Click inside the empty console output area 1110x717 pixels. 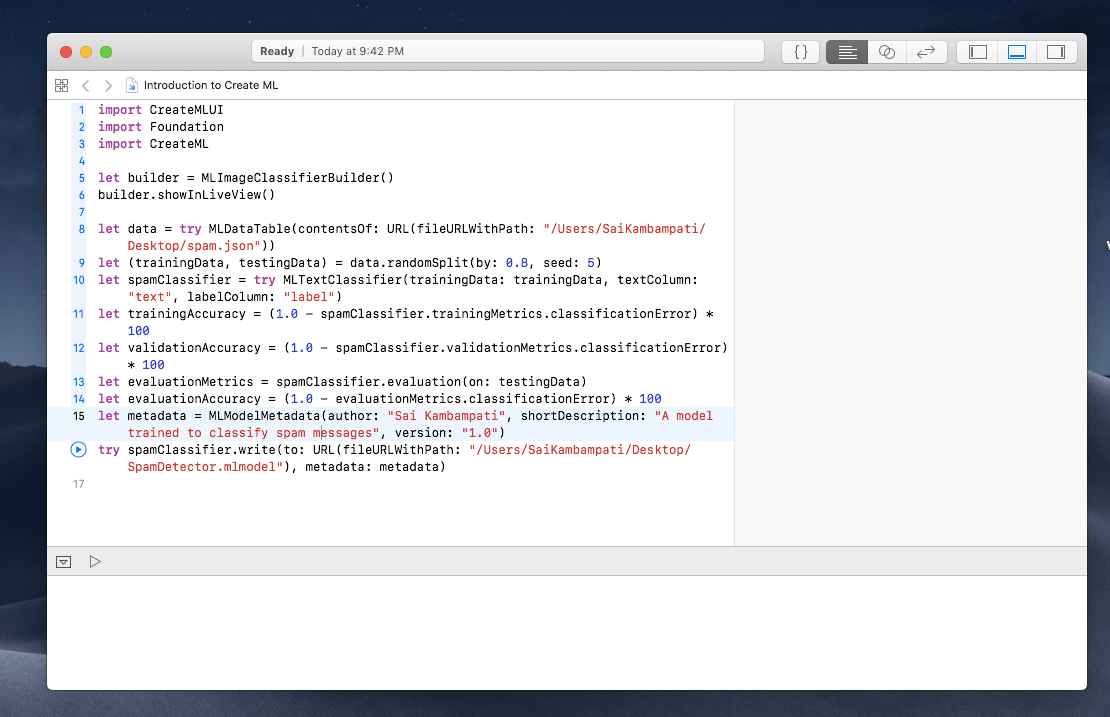click(566, 632)
